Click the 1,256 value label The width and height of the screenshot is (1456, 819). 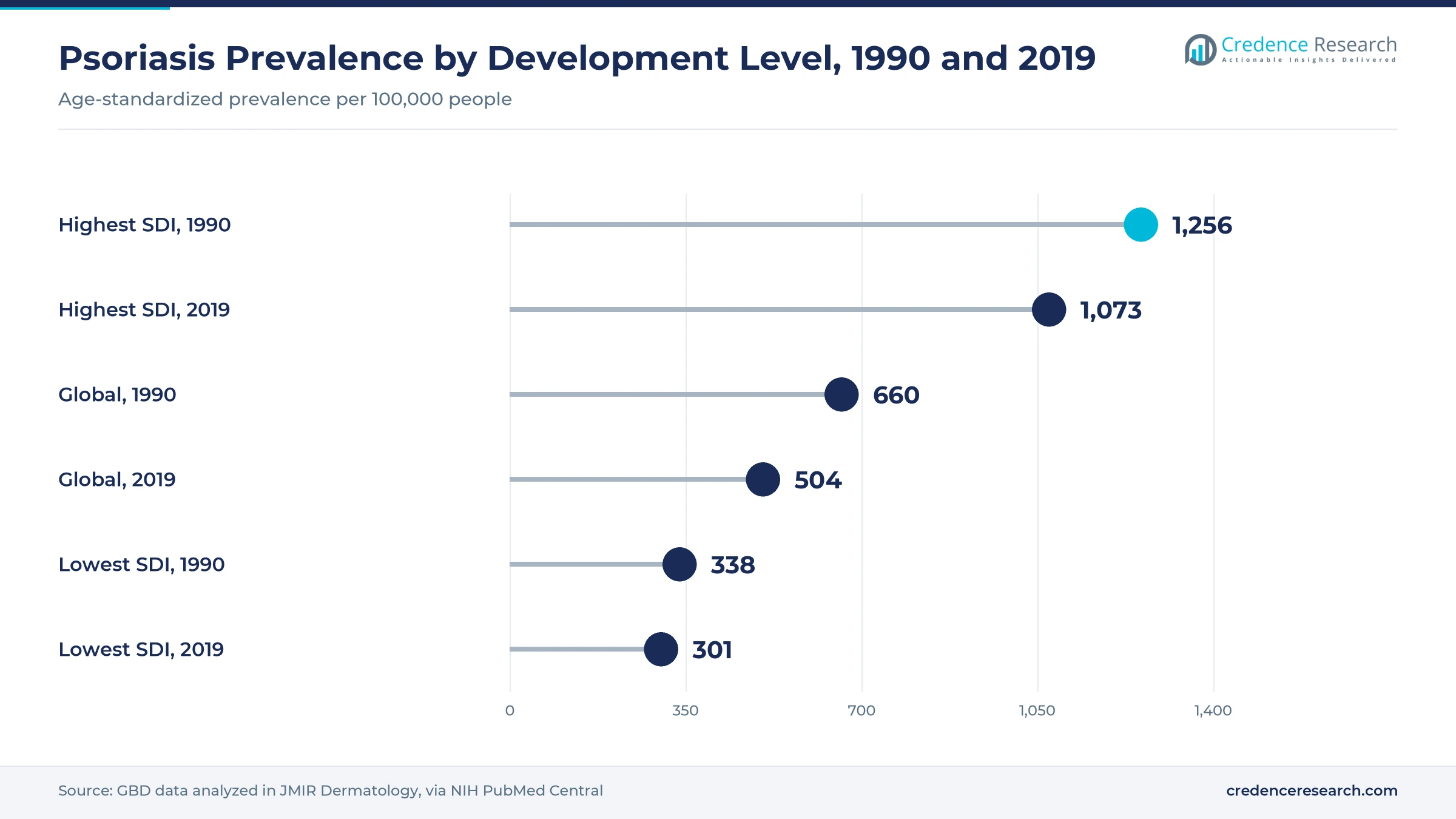[x=1202, y=226]
